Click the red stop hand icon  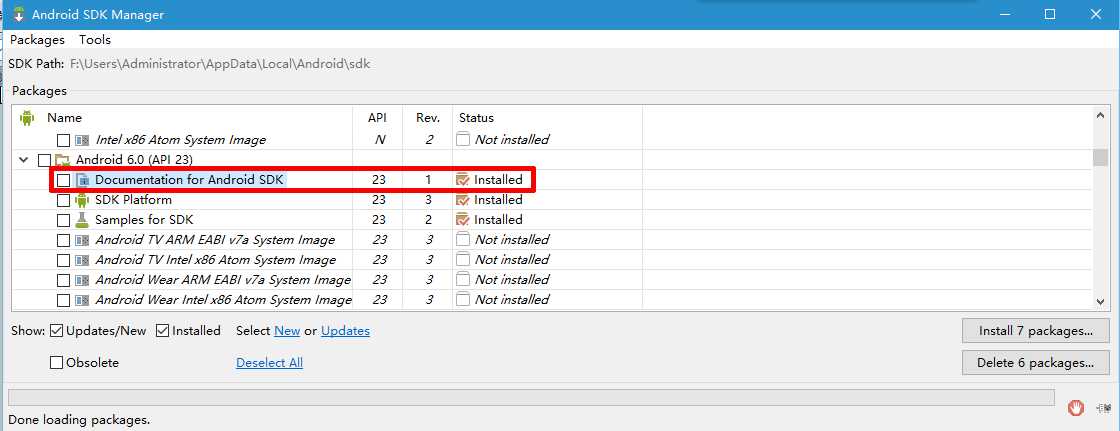(1076, 408)
